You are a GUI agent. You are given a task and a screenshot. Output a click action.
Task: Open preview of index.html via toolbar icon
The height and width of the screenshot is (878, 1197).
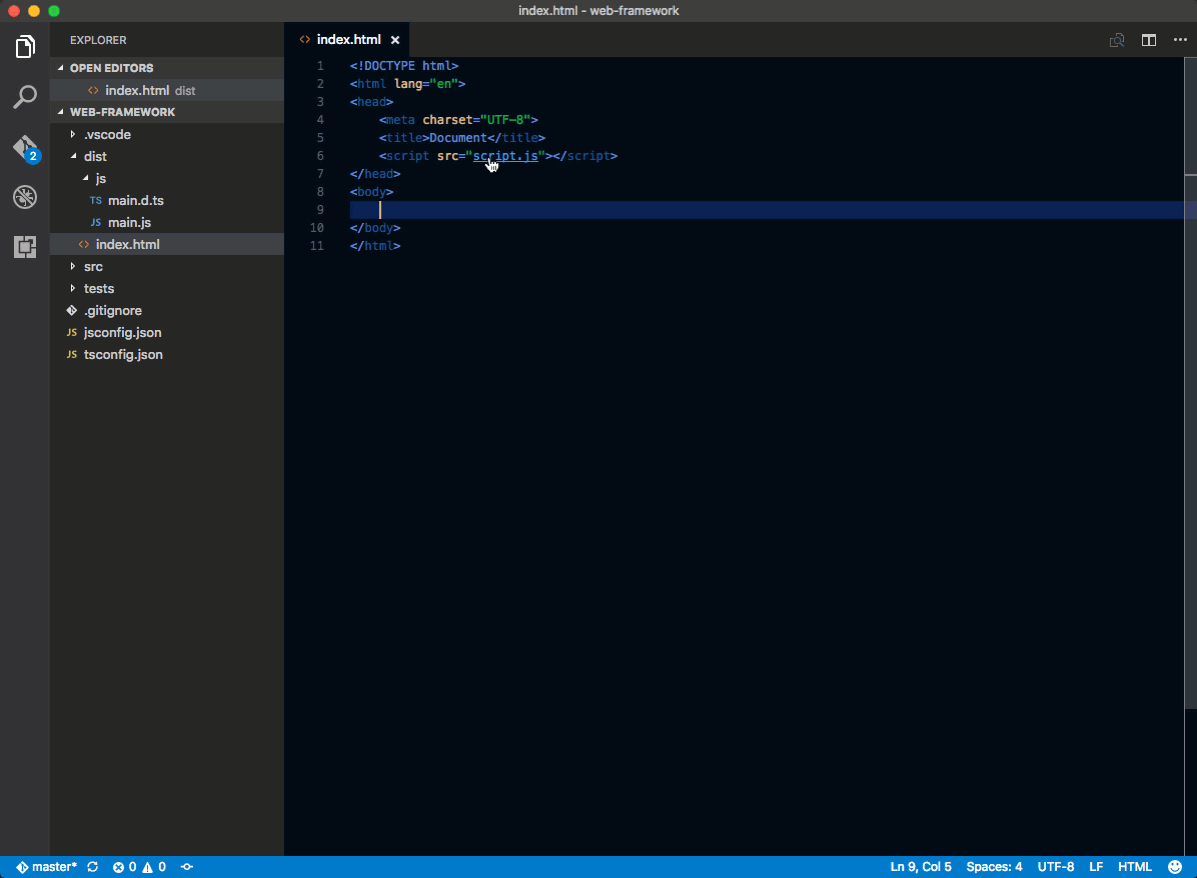click(x=1116, y=40)
